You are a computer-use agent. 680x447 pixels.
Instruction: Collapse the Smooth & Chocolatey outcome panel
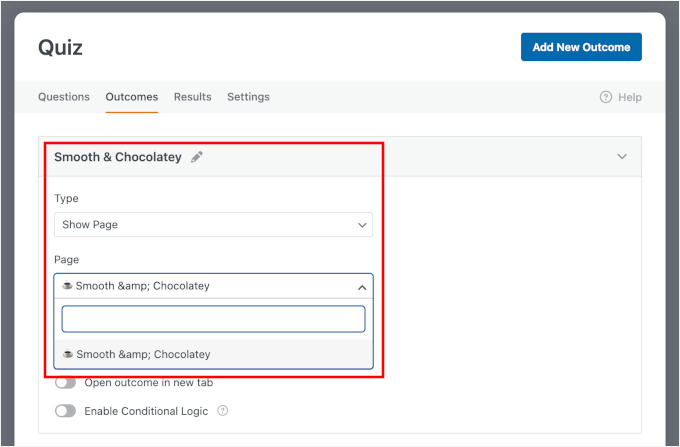622,157
